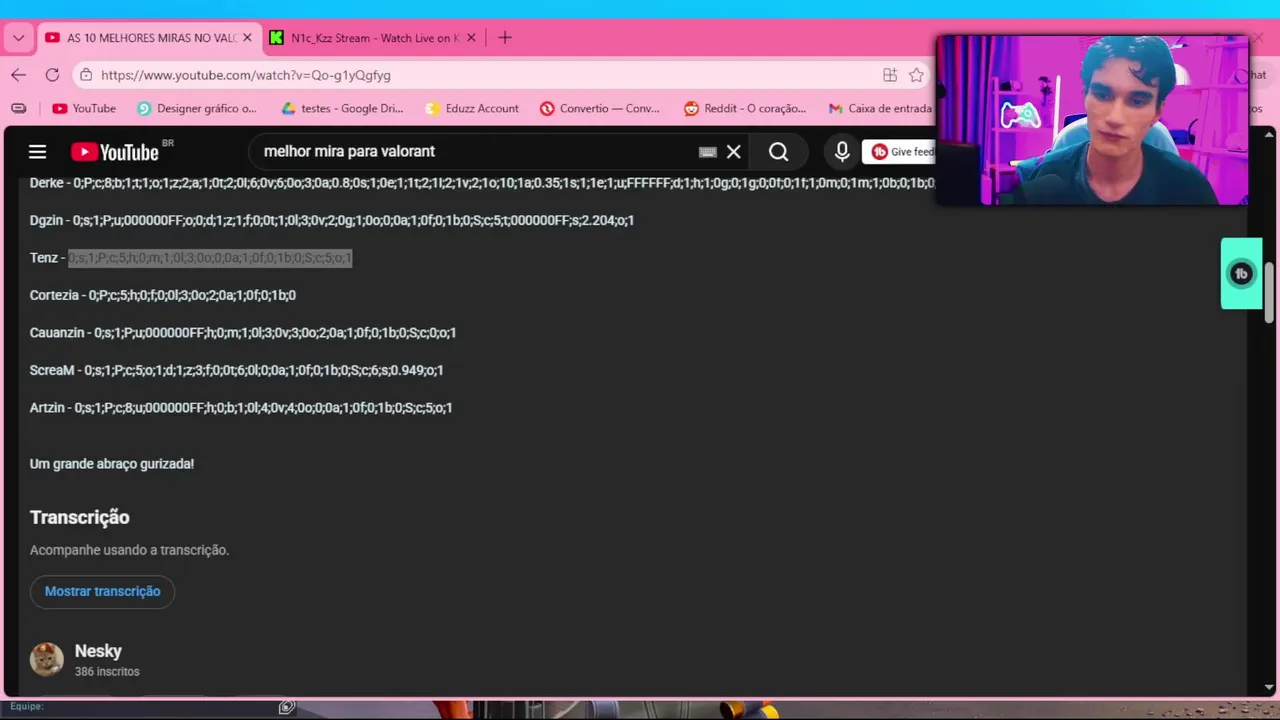The image size is (1280, 720).
Task: Select the Cauanzin crosshair code line
Action: pos(243,333)
